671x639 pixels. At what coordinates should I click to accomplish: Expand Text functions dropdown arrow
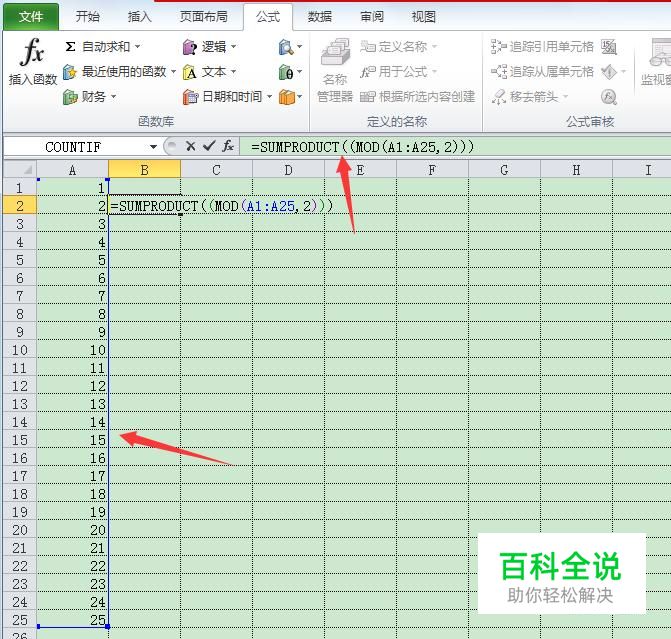(234, 71)
